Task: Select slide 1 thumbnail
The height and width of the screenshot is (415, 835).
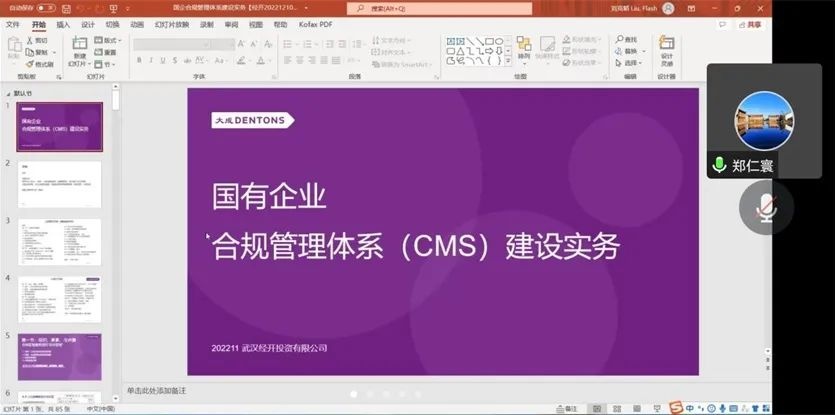Action: [59, 127]
